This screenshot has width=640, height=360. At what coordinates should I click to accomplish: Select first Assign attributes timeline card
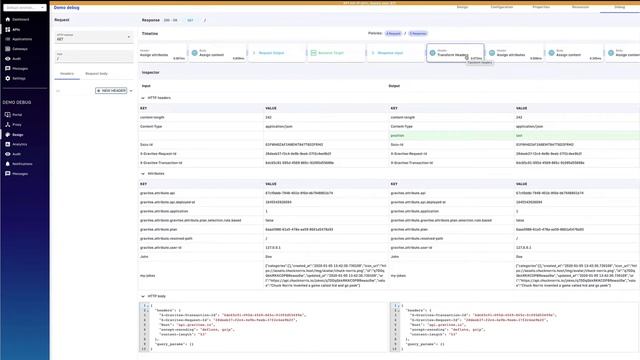pyautogui.click(x=162, y=53)
